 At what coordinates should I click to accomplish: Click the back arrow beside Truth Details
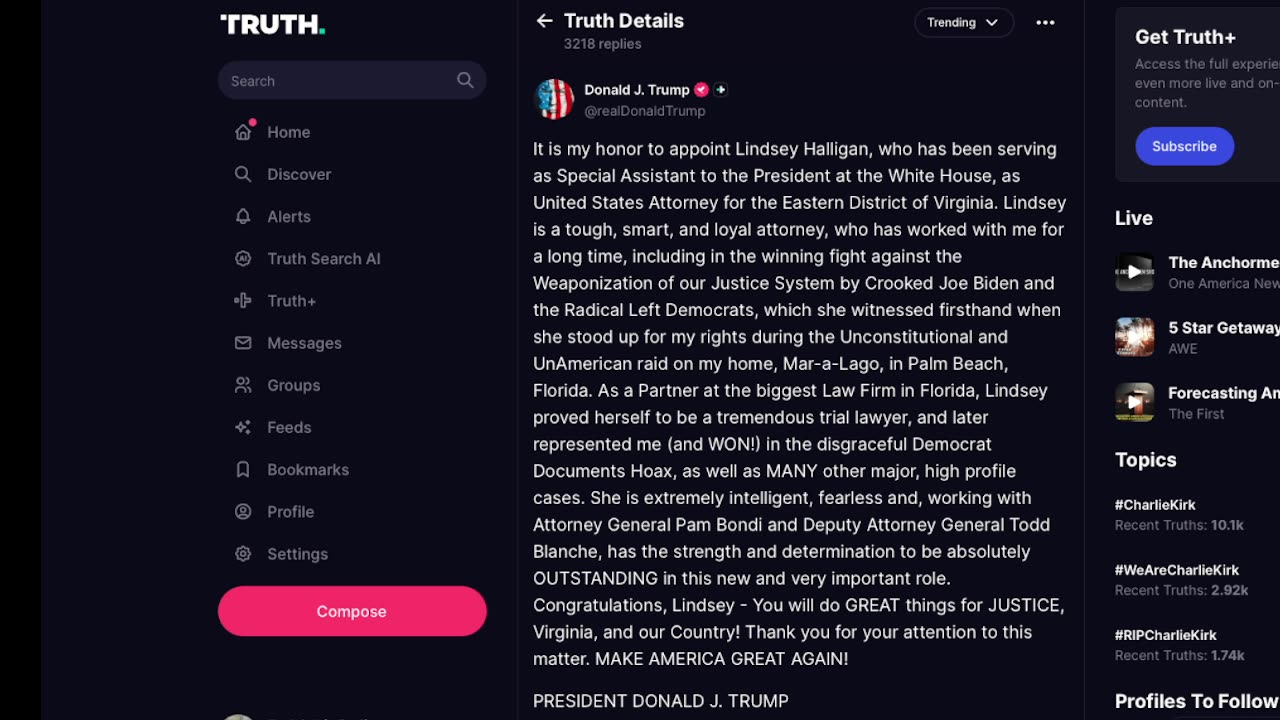pos(544,21)
